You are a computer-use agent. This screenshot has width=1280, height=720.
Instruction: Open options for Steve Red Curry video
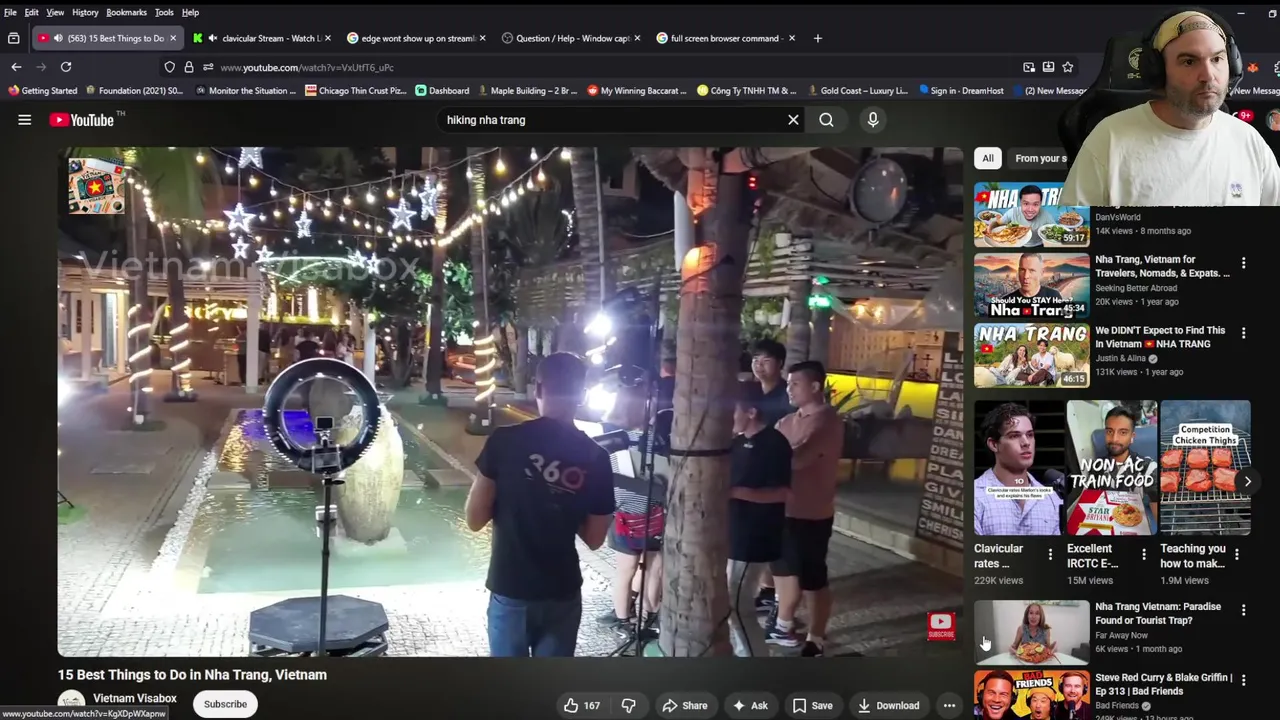[x=1243, y=680]
